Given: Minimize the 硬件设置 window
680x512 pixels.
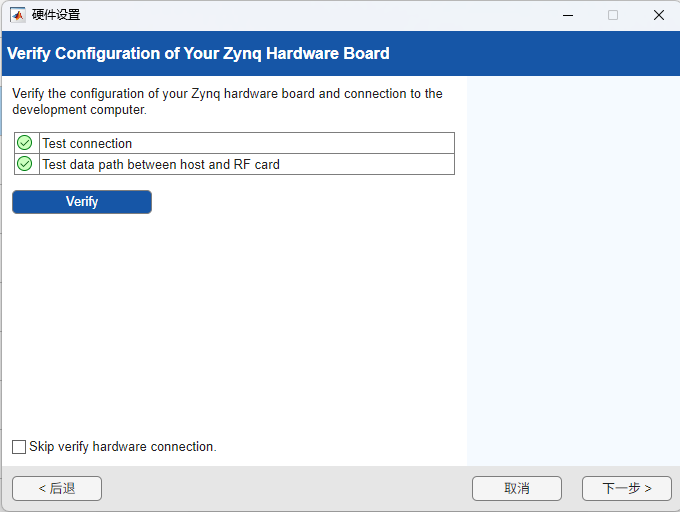Looking at the screenshot, I should [x=568, y=15].
